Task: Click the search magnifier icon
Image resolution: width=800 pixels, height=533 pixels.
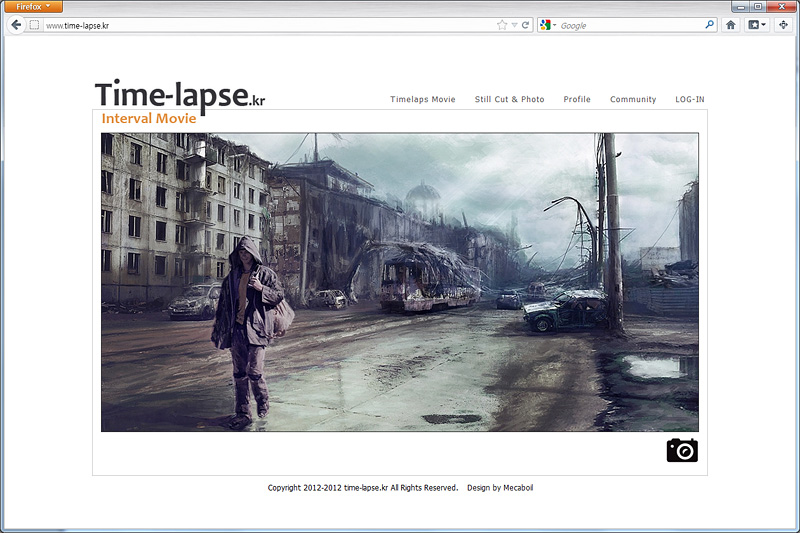Action: click(710, 24)
